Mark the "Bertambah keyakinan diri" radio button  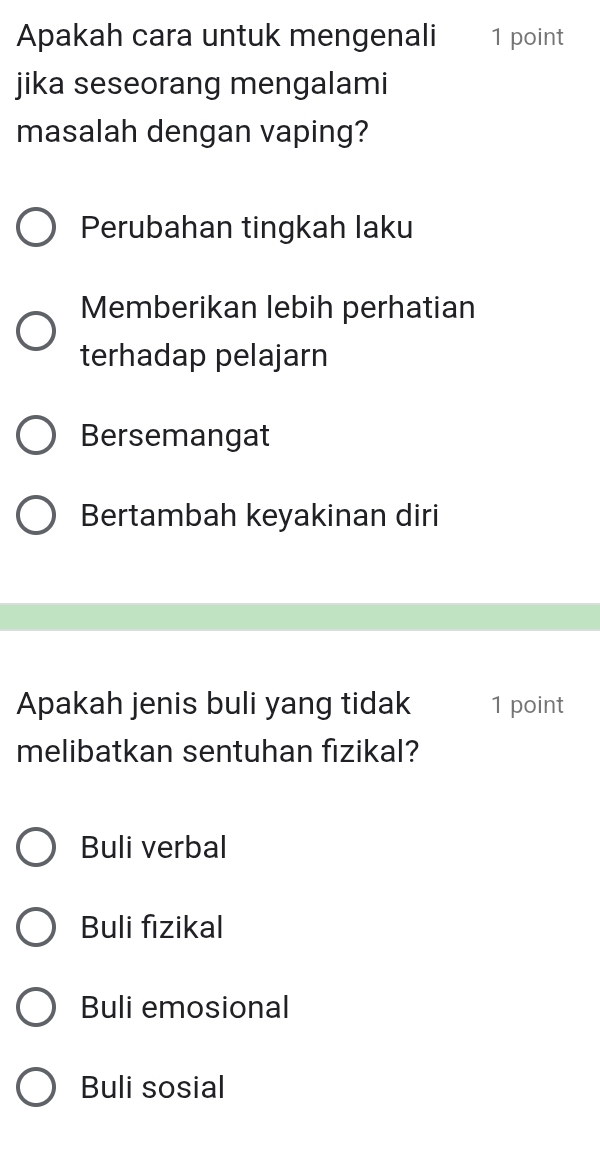36,517
